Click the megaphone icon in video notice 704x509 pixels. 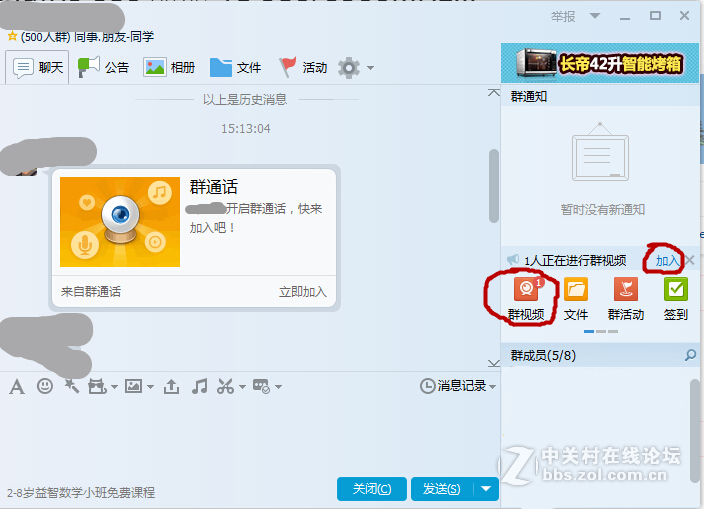[513, 260]
